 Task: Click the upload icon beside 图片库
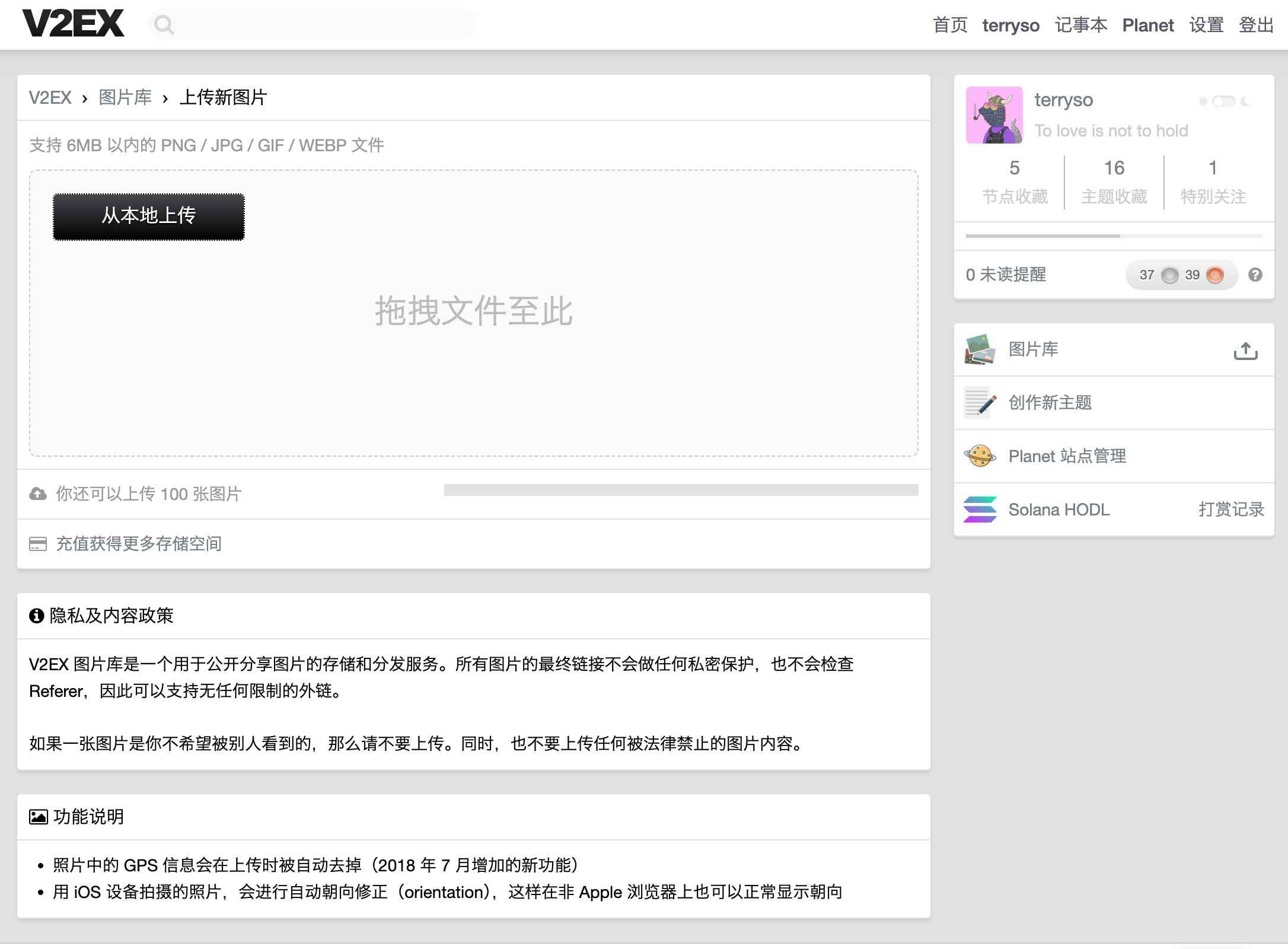pos(1245,351)
